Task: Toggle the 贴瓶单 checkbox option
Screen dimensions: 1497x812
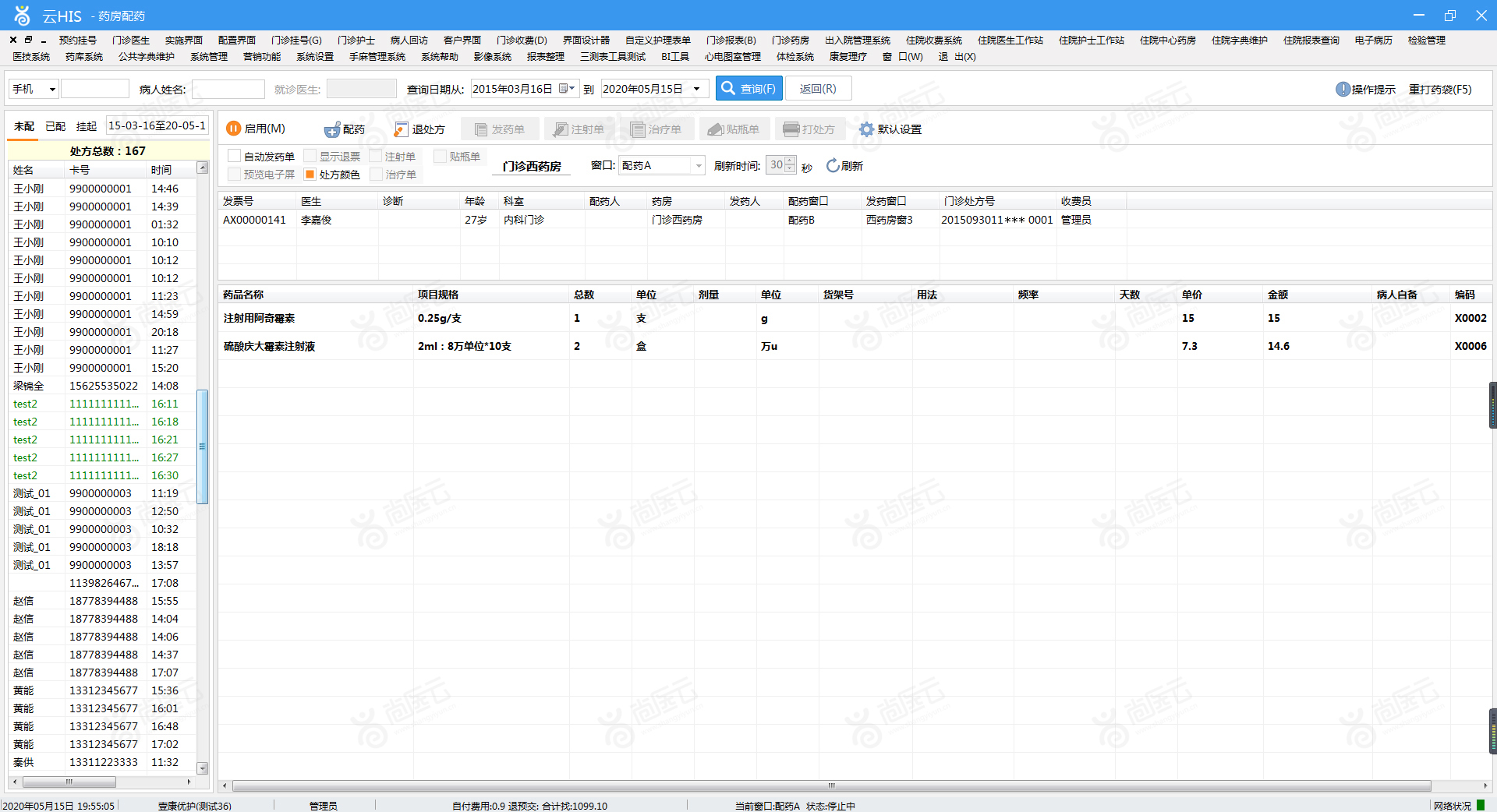Action: 440,156
